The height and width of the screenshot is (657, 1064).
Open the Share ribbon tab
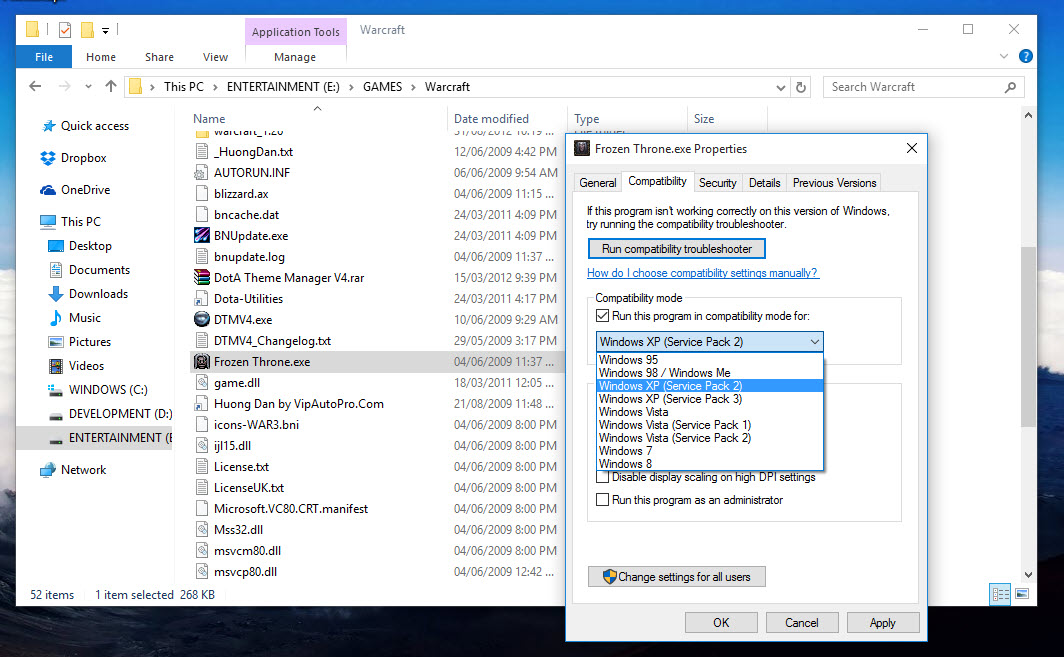(158, 57)
